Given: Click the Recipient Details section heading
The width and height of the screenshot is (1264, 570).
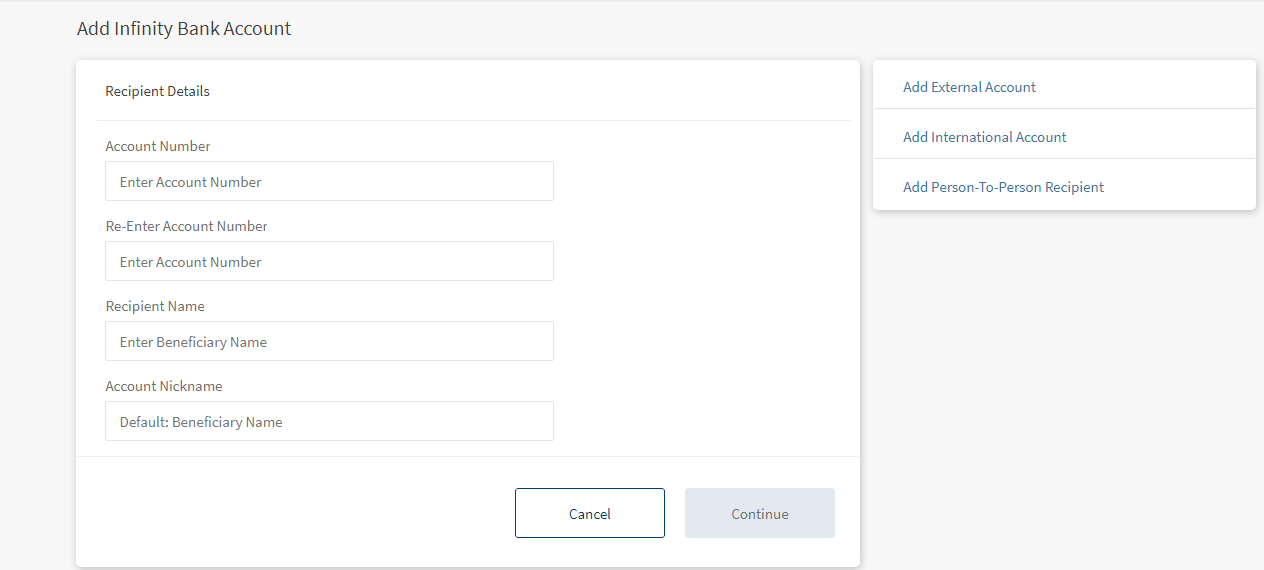Looking at the screenshot, I should coord(157,91).
